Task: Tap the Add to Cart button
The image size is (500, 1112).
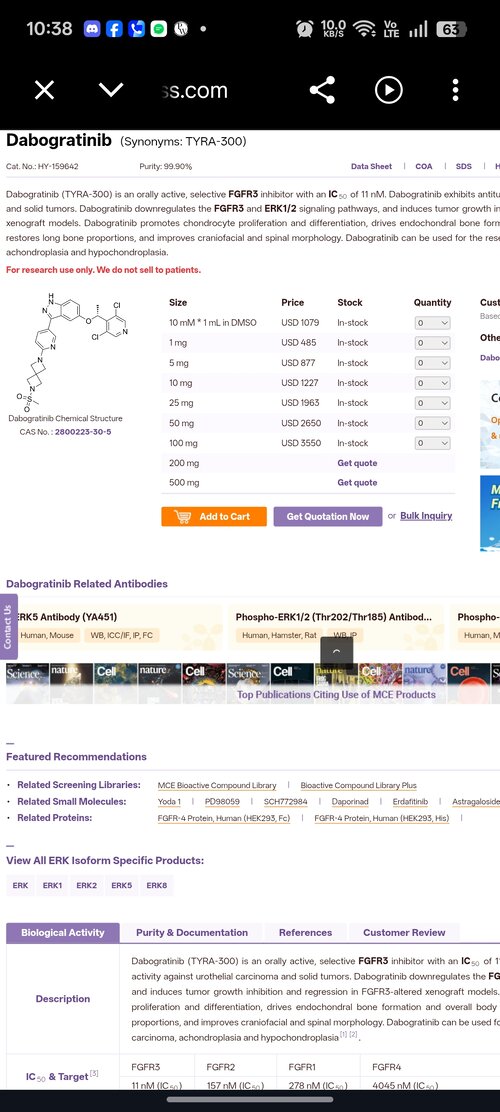Action: point(214,516)
